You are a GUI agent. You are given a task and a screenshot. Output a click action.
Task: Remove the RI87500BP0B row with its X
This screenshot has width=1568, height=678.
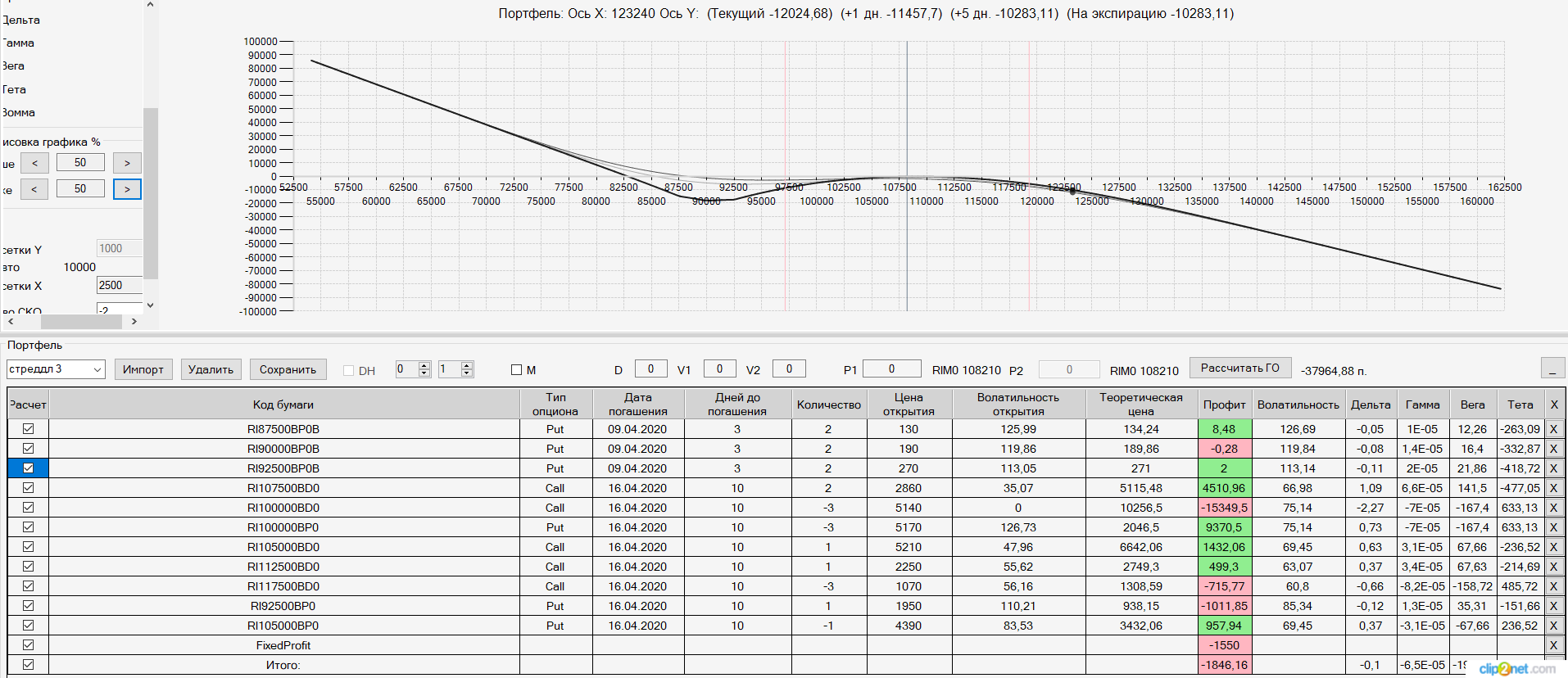pyautogui.click(x=1553, y=429)
